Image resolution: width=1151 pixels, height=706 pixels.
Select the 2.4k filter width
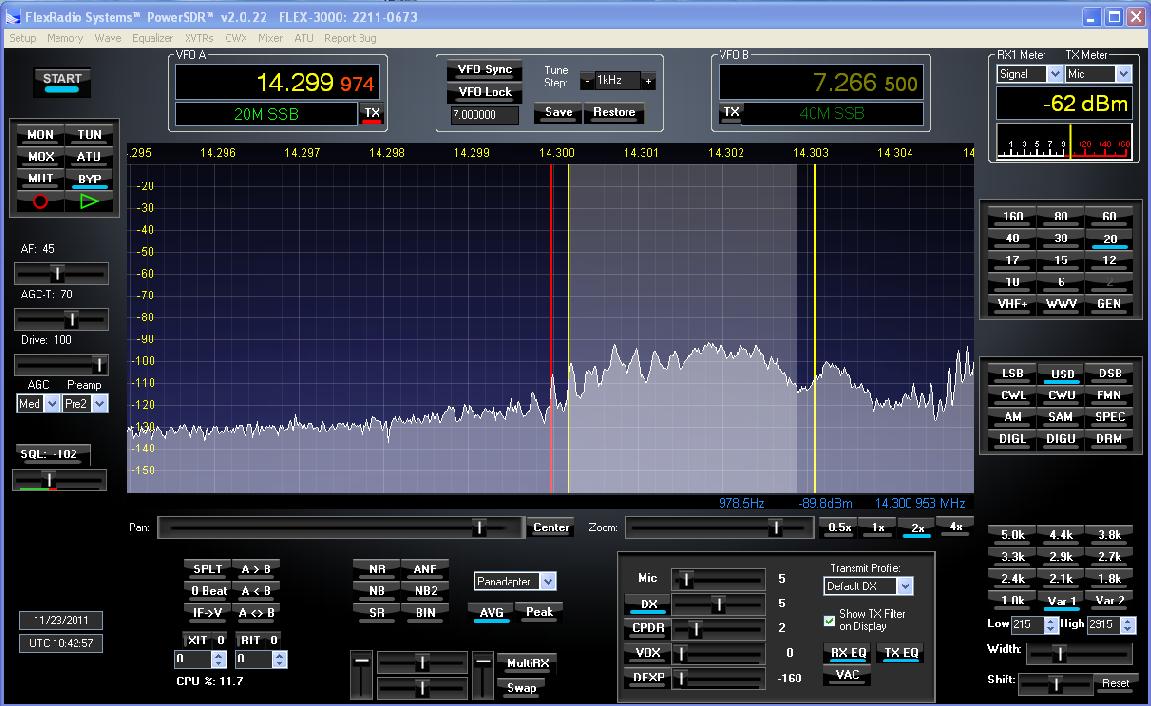[x=1012, y=579]
